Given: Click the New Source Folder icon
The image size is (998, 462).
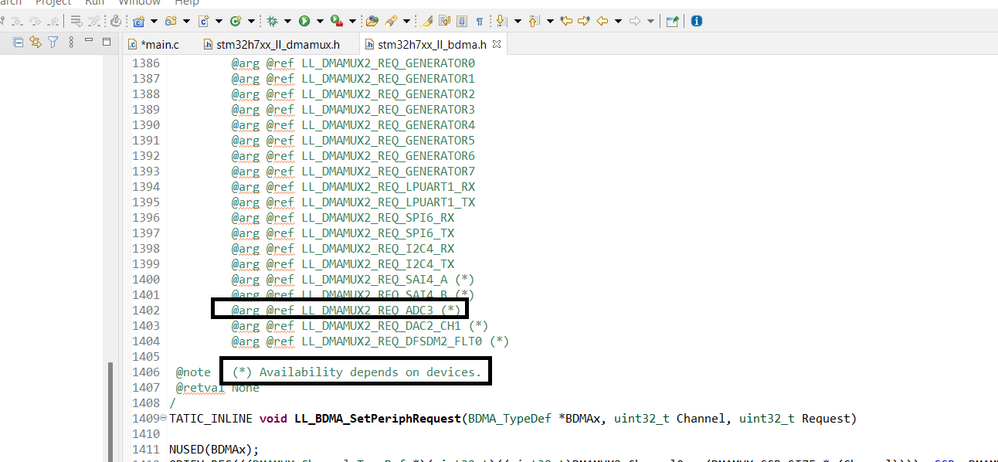Looking at the screenshot, I should pyautogui.click(x=171, y=21).
